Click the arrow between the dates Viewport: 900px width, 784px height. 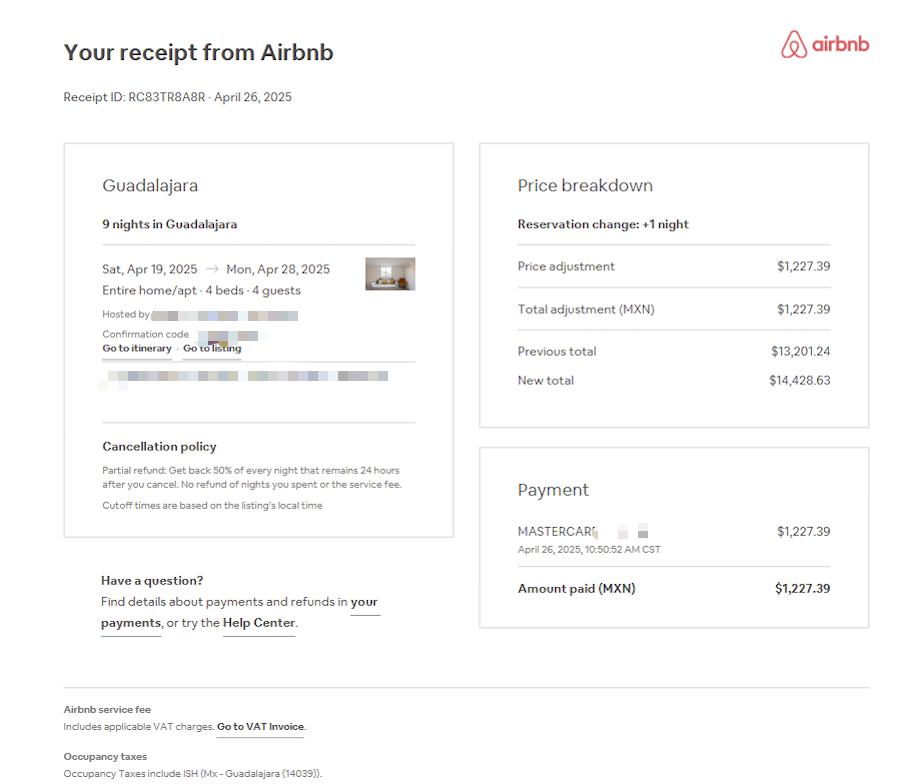[x=212, y=269]
